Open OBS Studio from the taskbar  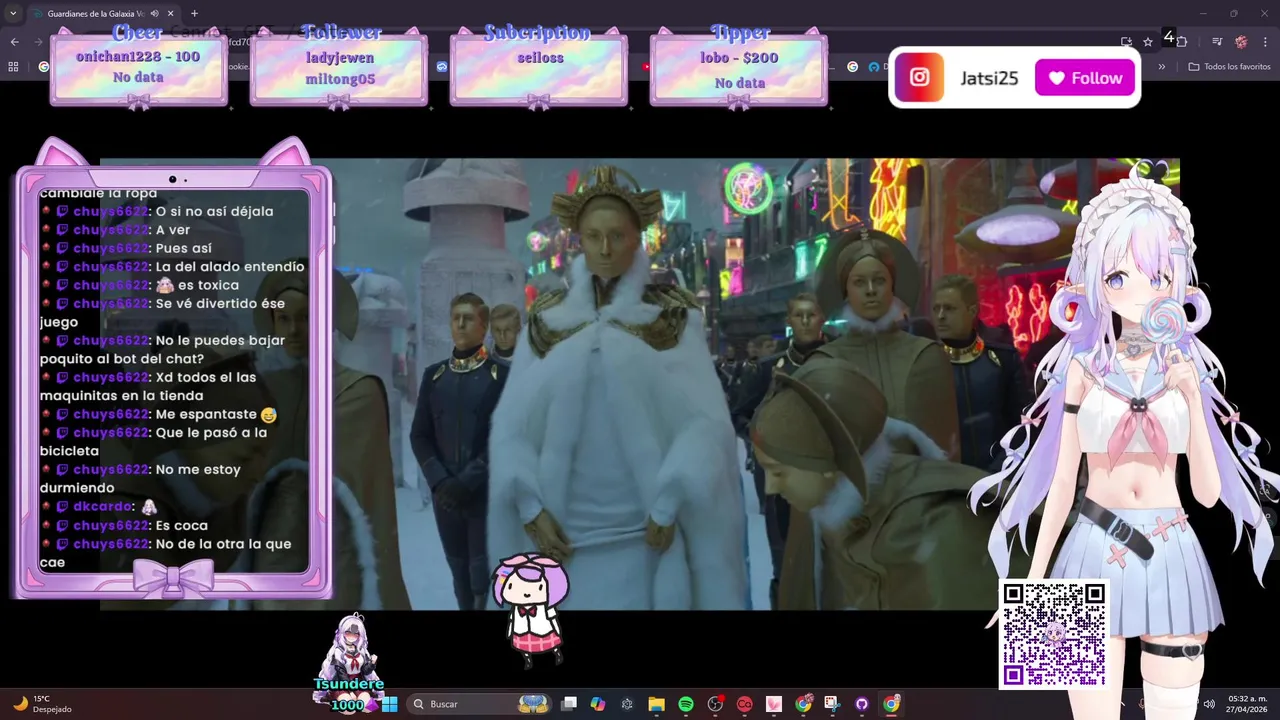(715, 704)
